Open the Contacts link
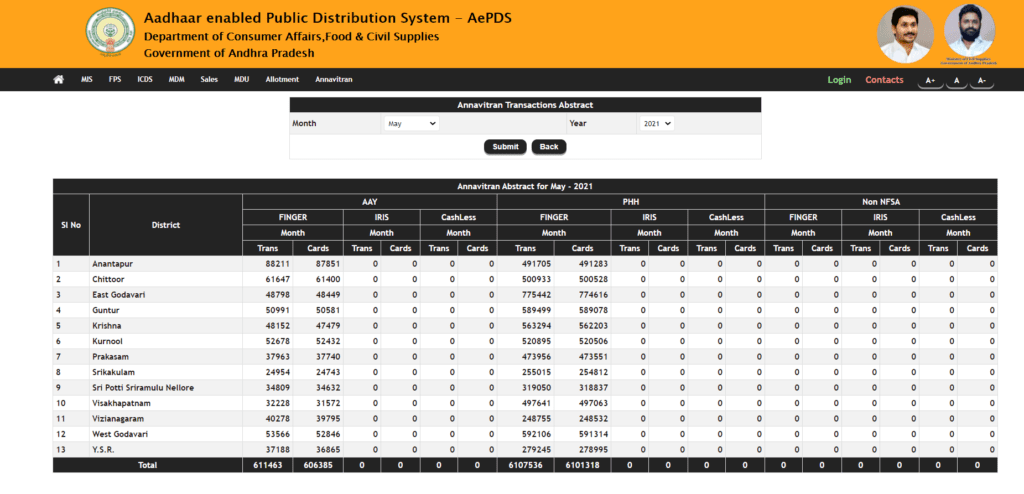Image resolution: width=1024 pixels, height=494 pixels. tap(884, 80)
